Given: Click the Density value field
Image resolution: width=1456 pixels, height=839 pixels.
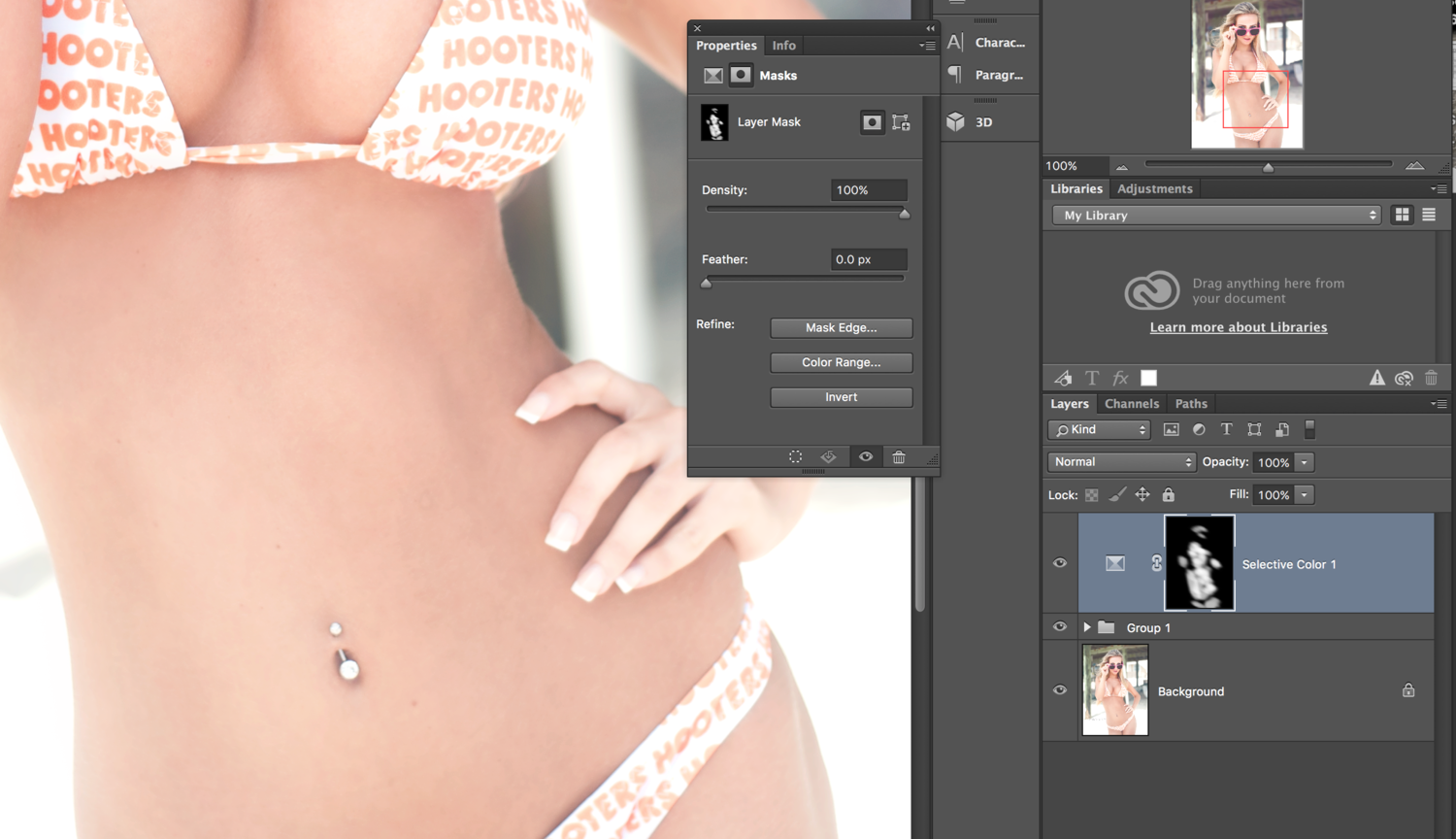Looking at the screenshot, I should coord(869,189).
